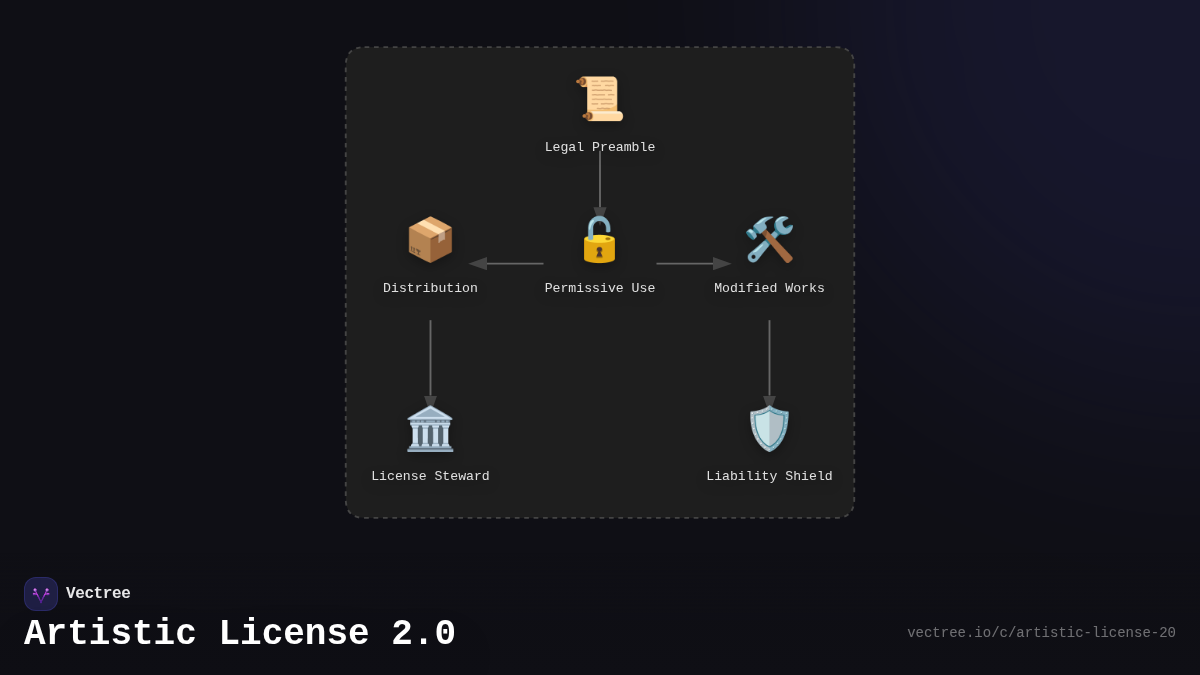This screenshot has width=1200, height=675.
Task: Click the Modified Works node label
Action: point(769,287)
